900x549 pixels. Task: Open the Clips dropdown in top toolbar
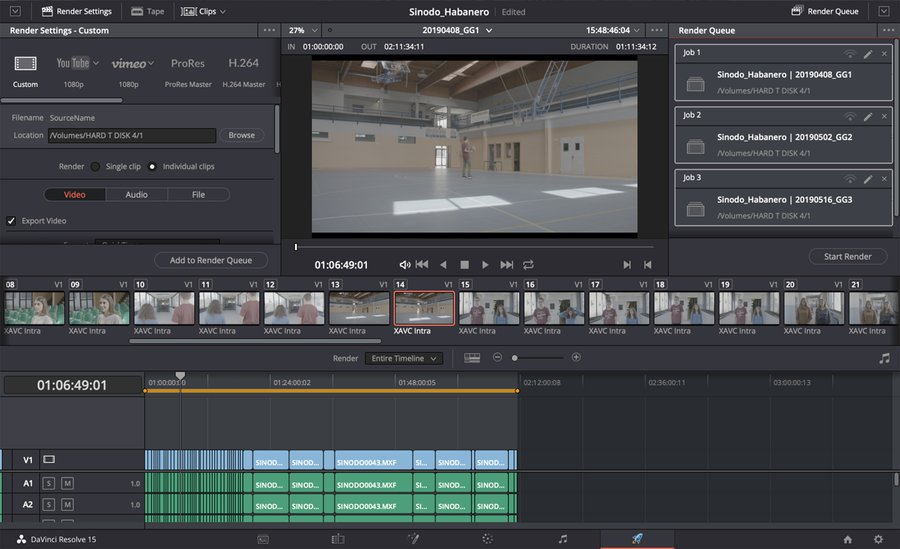203,11
